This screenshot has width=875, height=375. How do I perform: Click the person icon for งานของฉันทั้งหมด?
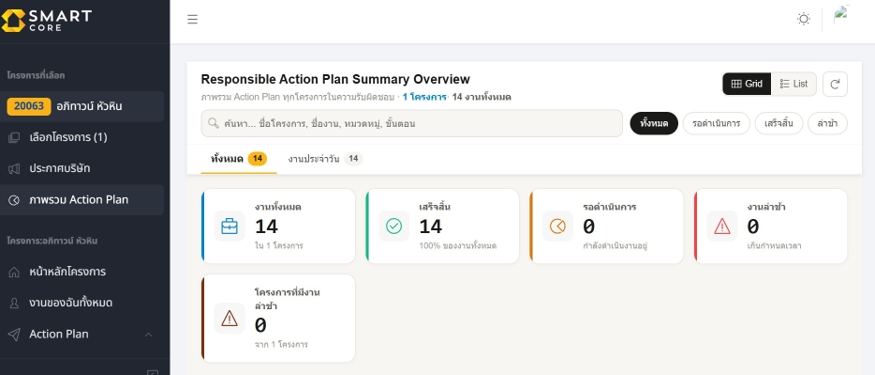click(x=14, y=303)
